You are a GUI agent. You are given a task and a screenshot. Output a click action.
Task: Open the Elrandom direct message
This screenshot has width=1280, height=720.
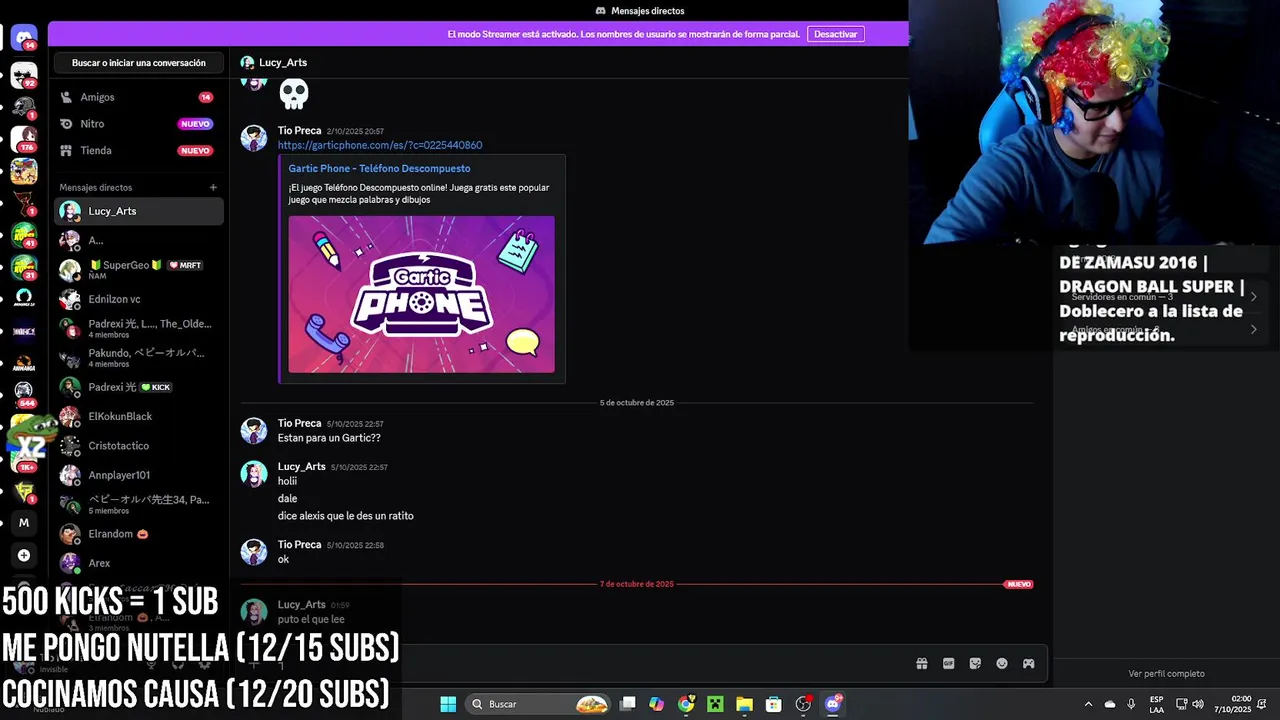138,534
